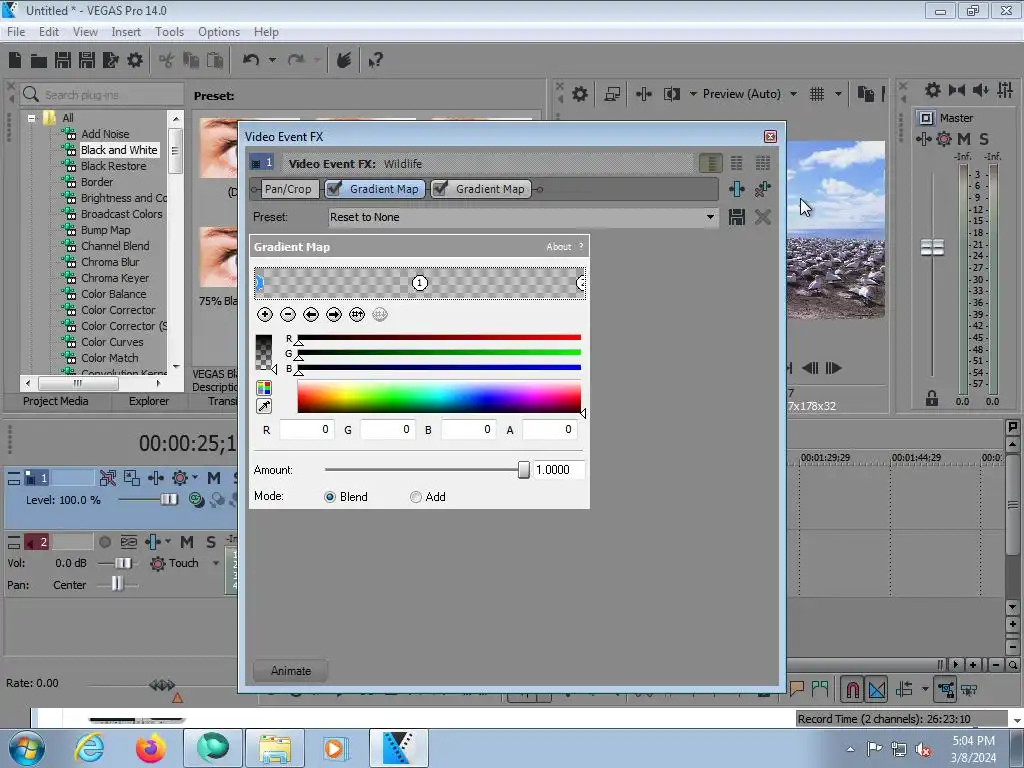Viewport: 1024px width, 768px height.
Task: Click on the green channel slider
Action: pyautogui.click(x=439, y=353)
